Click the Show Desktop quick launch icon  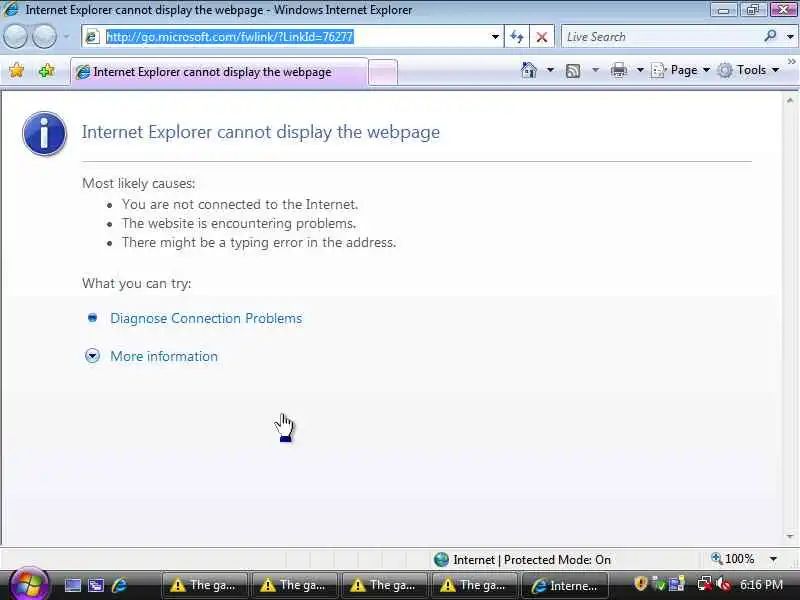72,585
